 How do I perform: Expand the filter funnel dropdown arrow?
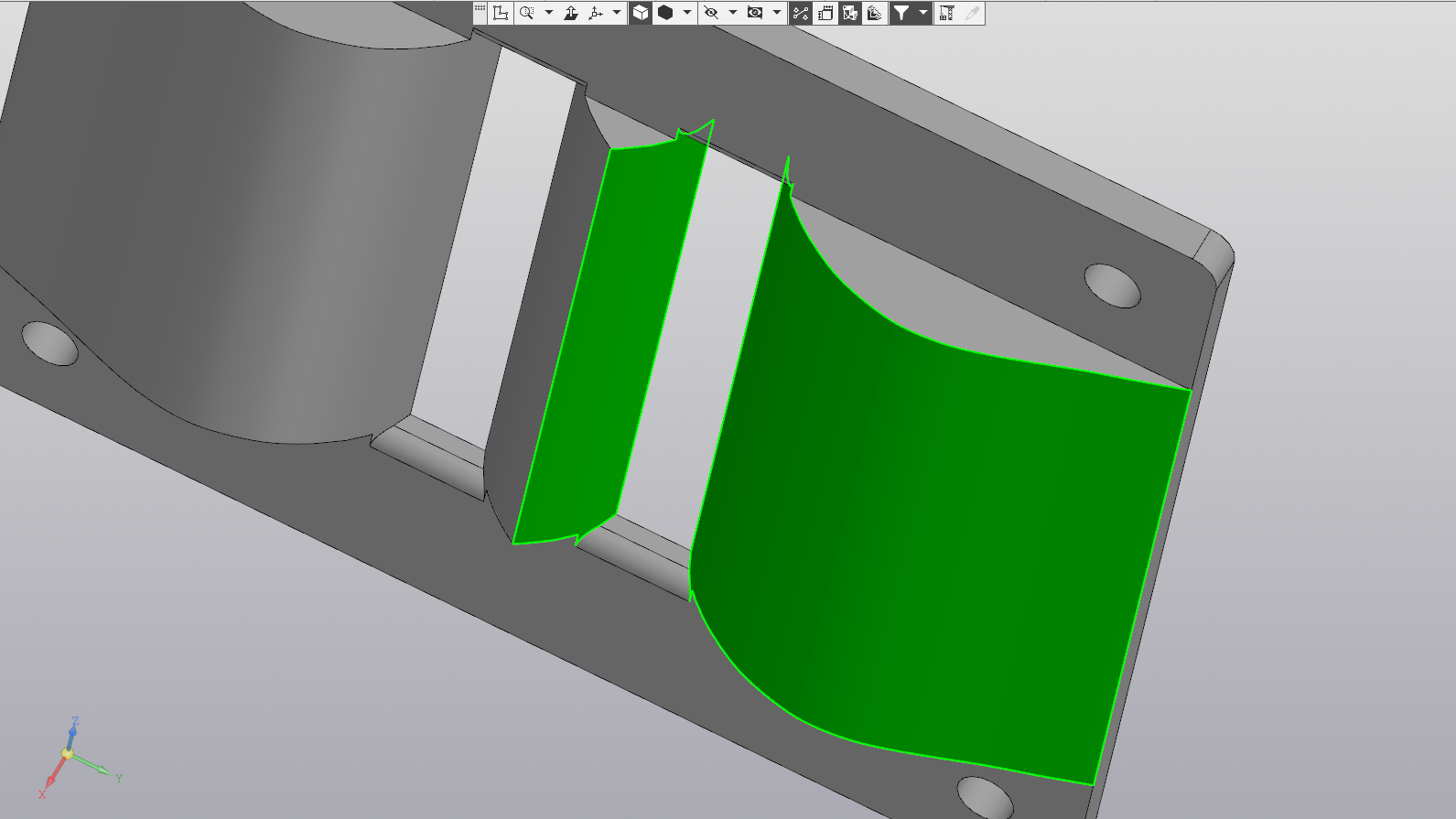tap(923, 13)
